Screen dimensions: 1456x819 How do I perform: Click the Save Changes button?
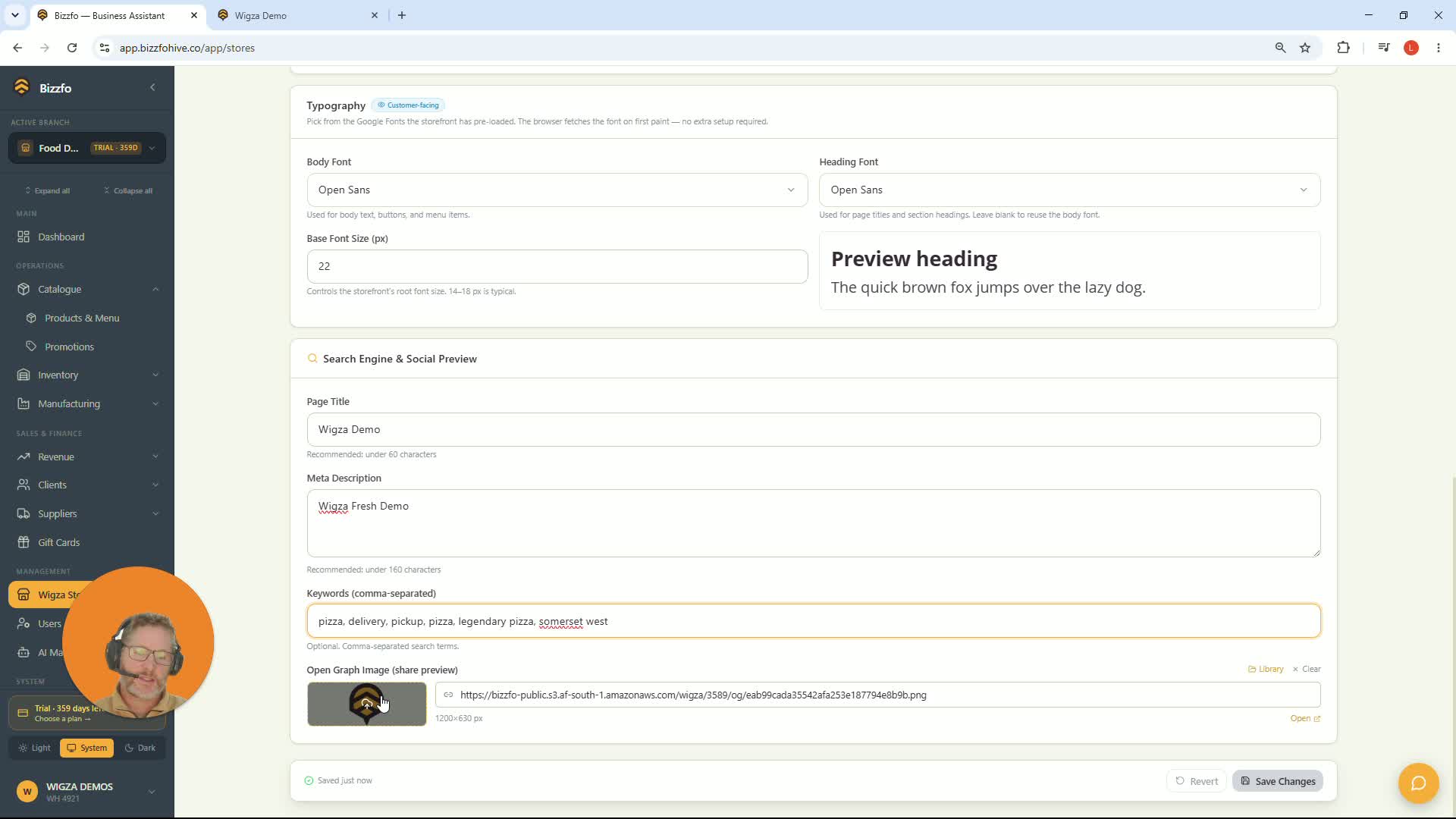point(1278,781)
